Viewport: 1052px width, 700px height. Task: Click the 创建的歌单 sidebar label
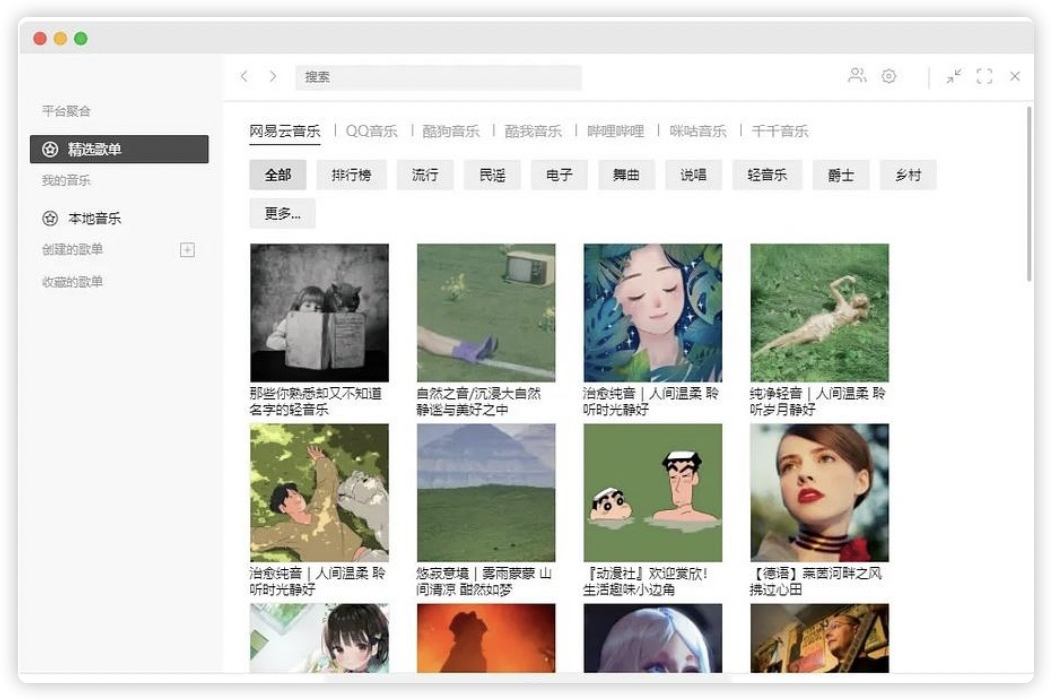pos(72,250)
